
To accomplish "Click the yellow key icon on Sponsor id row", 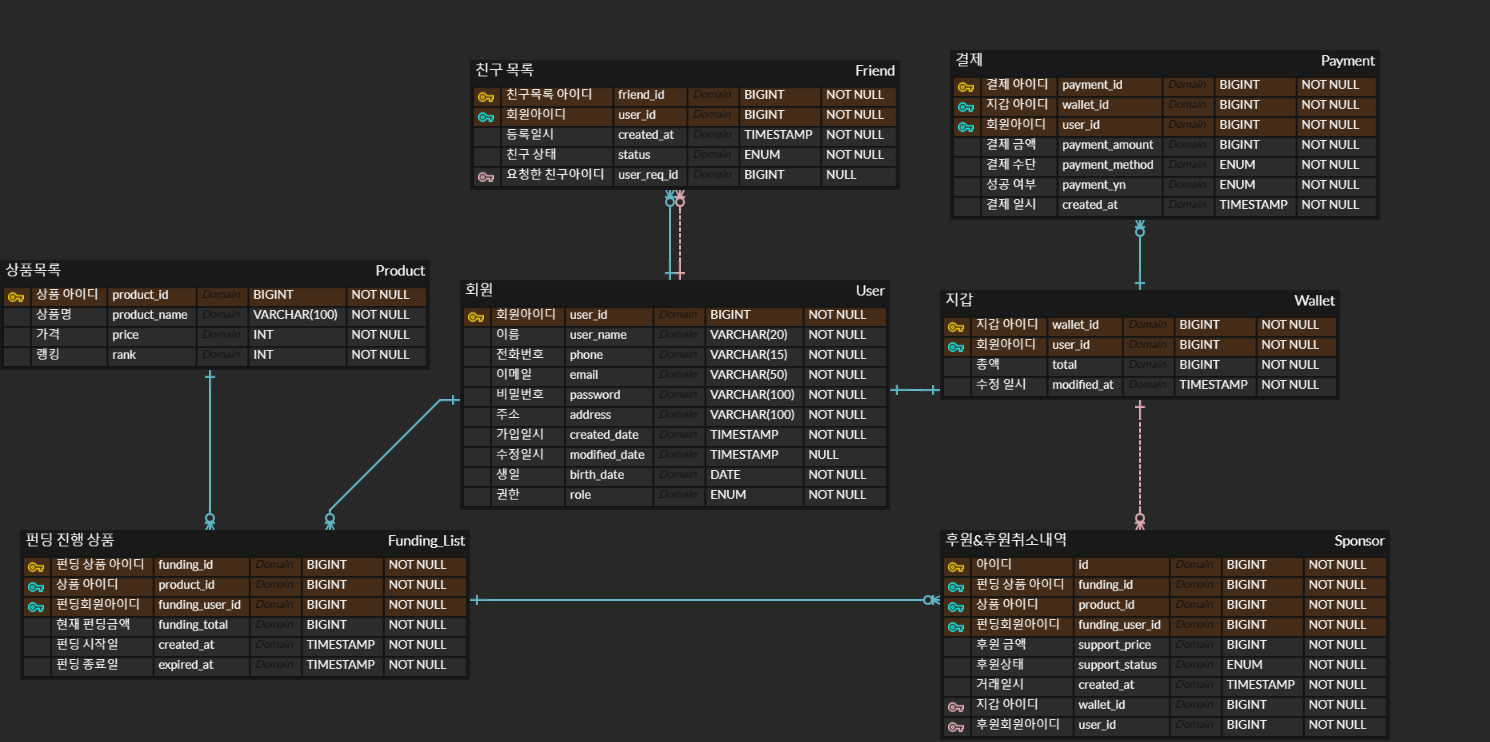I will [x=956, y=566].
